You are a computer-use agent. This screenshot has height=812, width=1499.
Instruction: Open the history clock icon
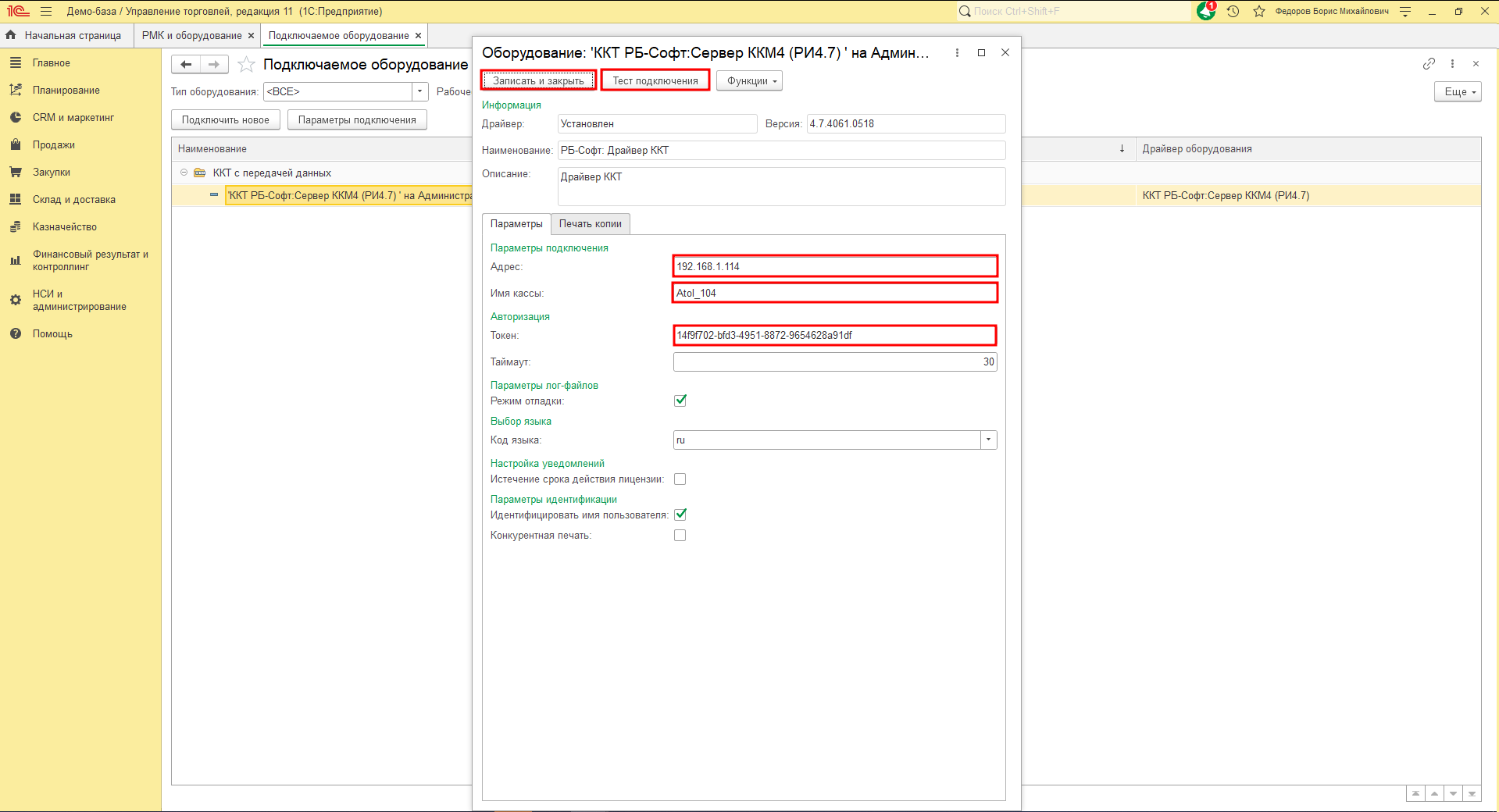(1233, 11)
